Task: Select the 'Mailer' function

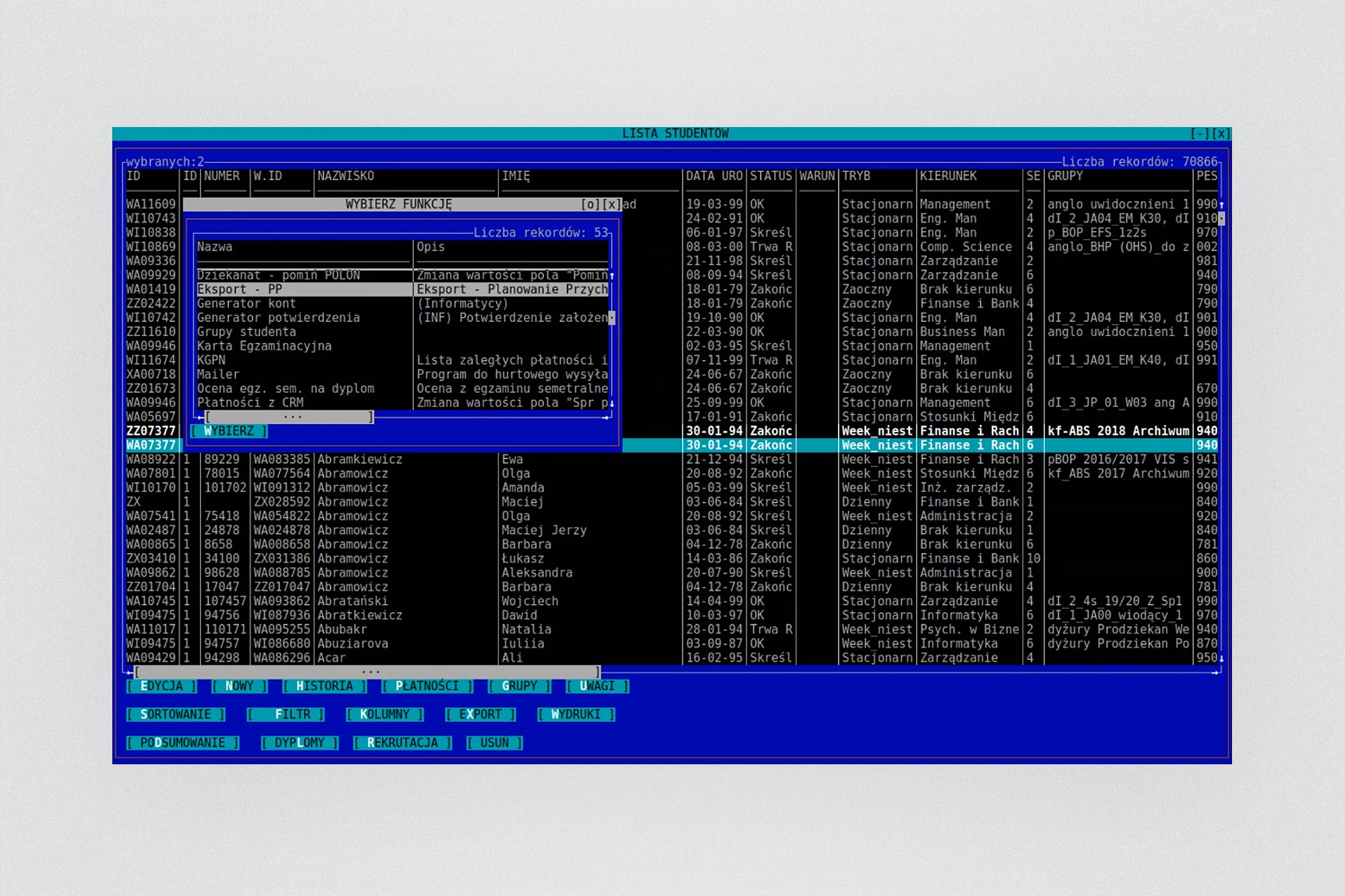Action: coord(402,374)
